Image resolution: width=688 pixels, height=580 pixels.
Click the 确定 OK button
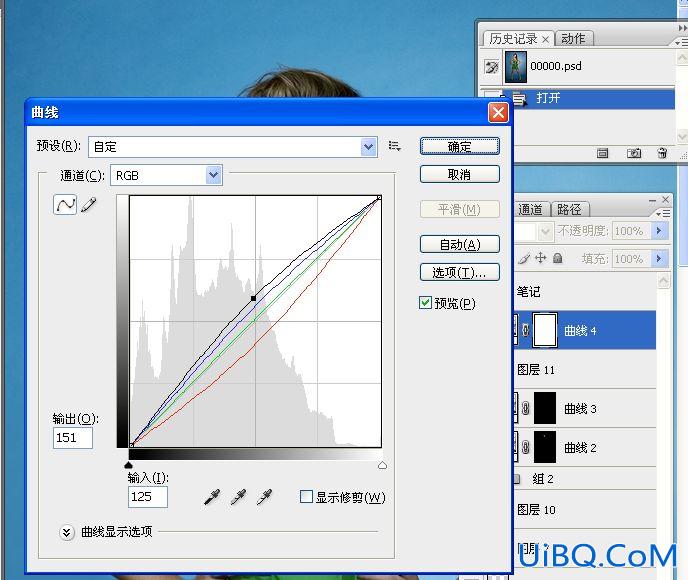click(459, 146)
